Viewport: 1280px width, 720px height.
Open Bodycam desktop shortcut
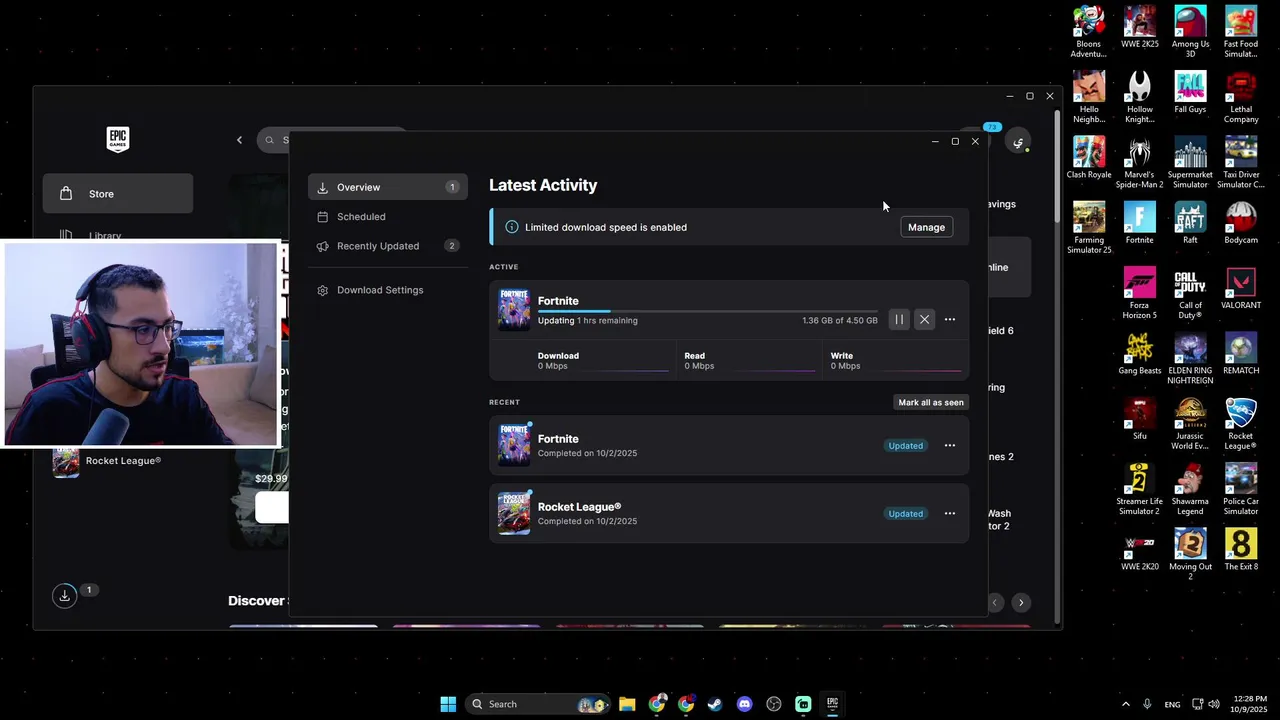click(x=1241, y=223)
